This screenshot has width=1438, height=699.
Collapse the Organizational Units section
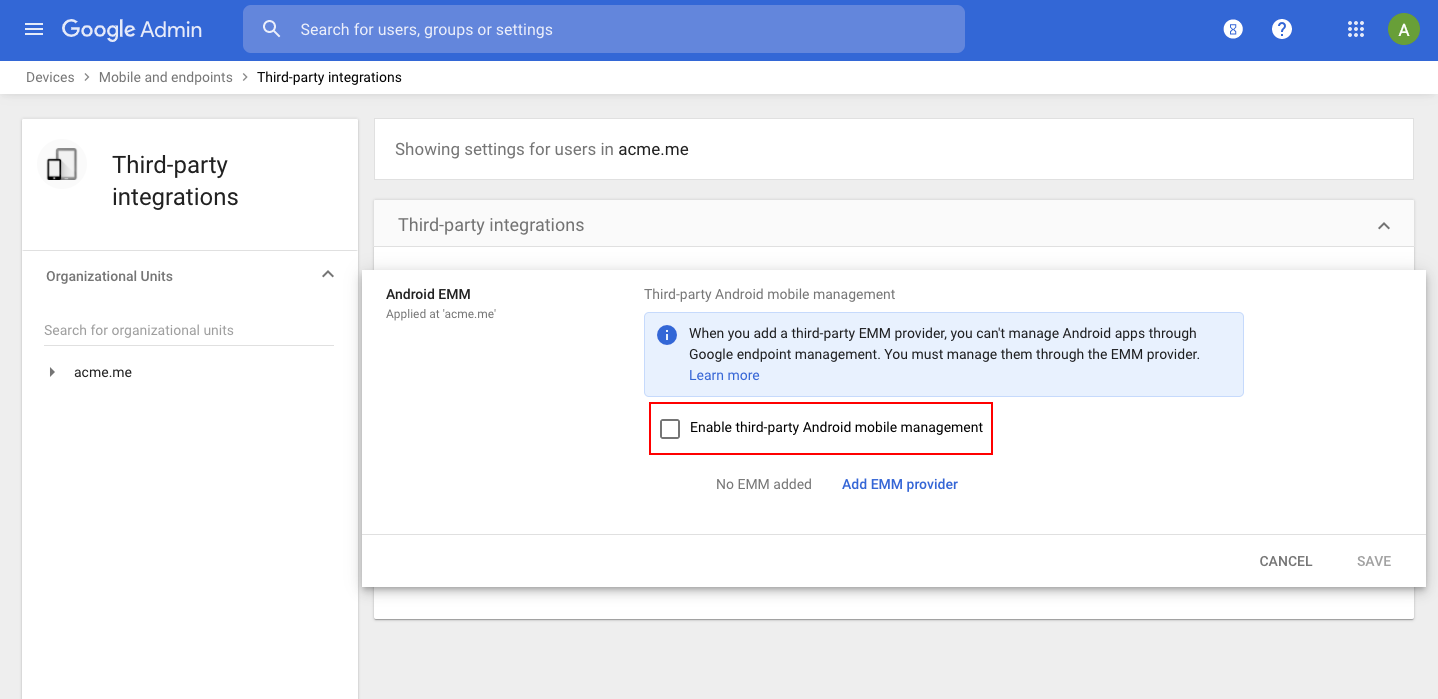[x=327, y=275]
